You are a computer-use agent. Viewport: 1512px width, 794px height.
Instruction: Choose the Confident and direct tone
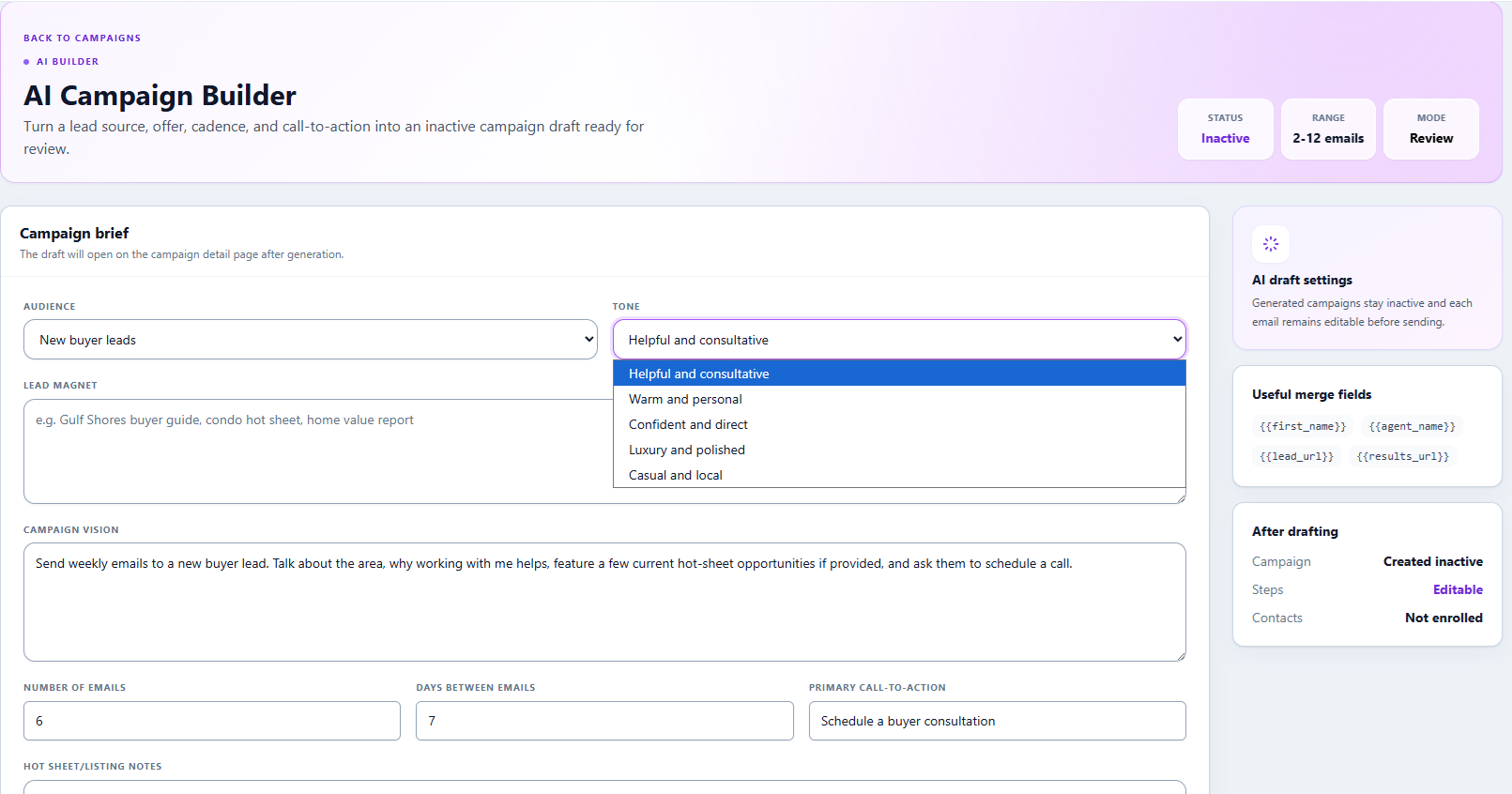899,424
